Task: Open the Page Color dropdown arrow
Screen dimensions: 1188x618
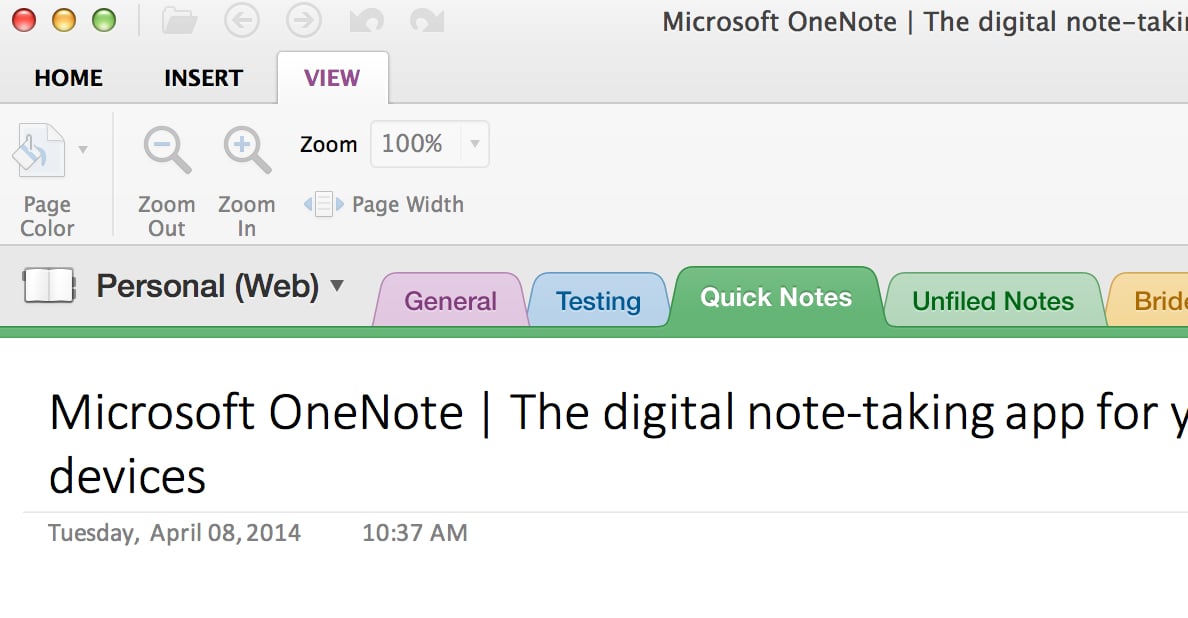Action: (x=83, y=149)
